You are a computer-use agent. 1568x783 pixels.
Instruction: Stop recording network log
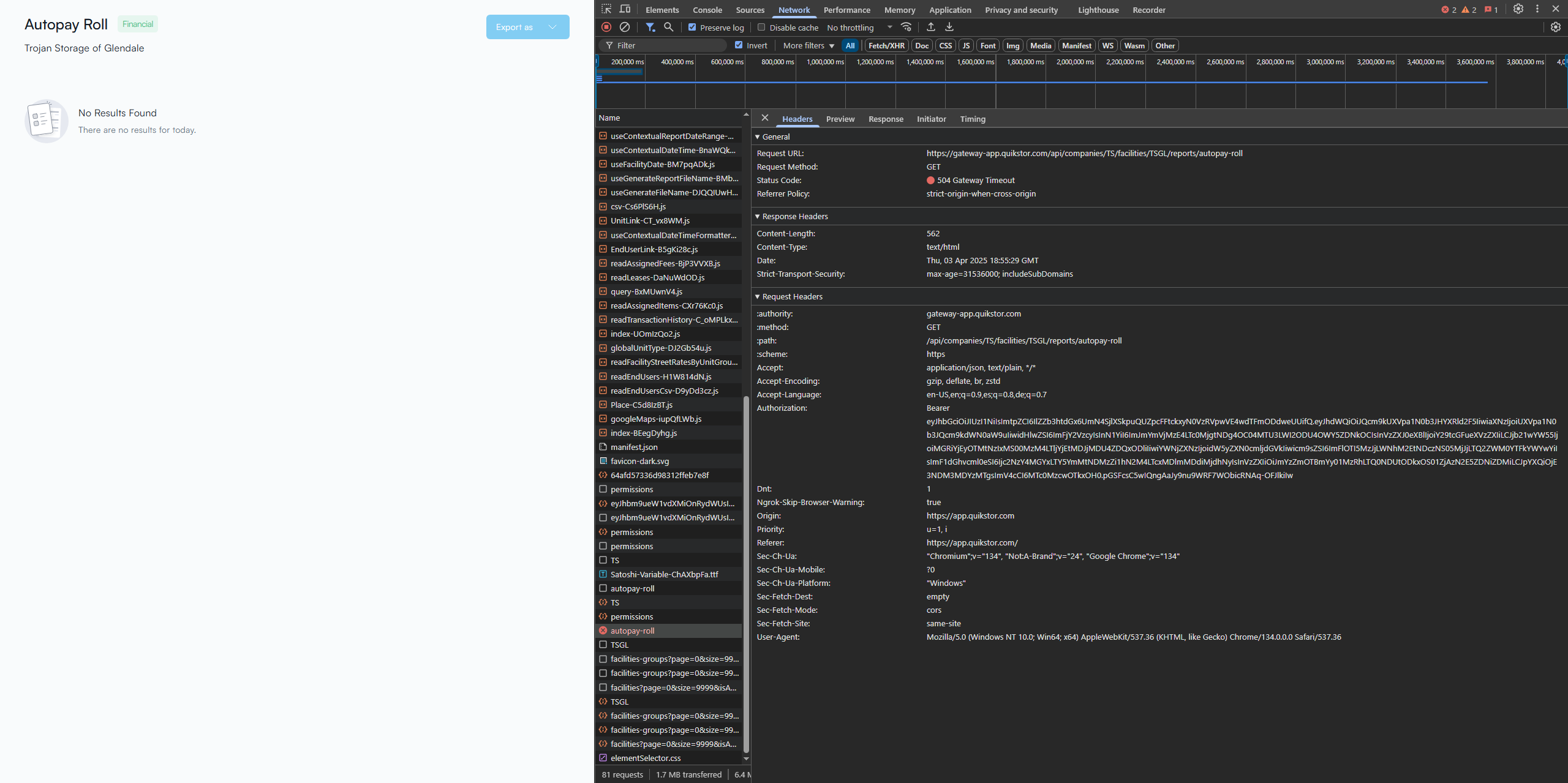(x=606, y=27)
